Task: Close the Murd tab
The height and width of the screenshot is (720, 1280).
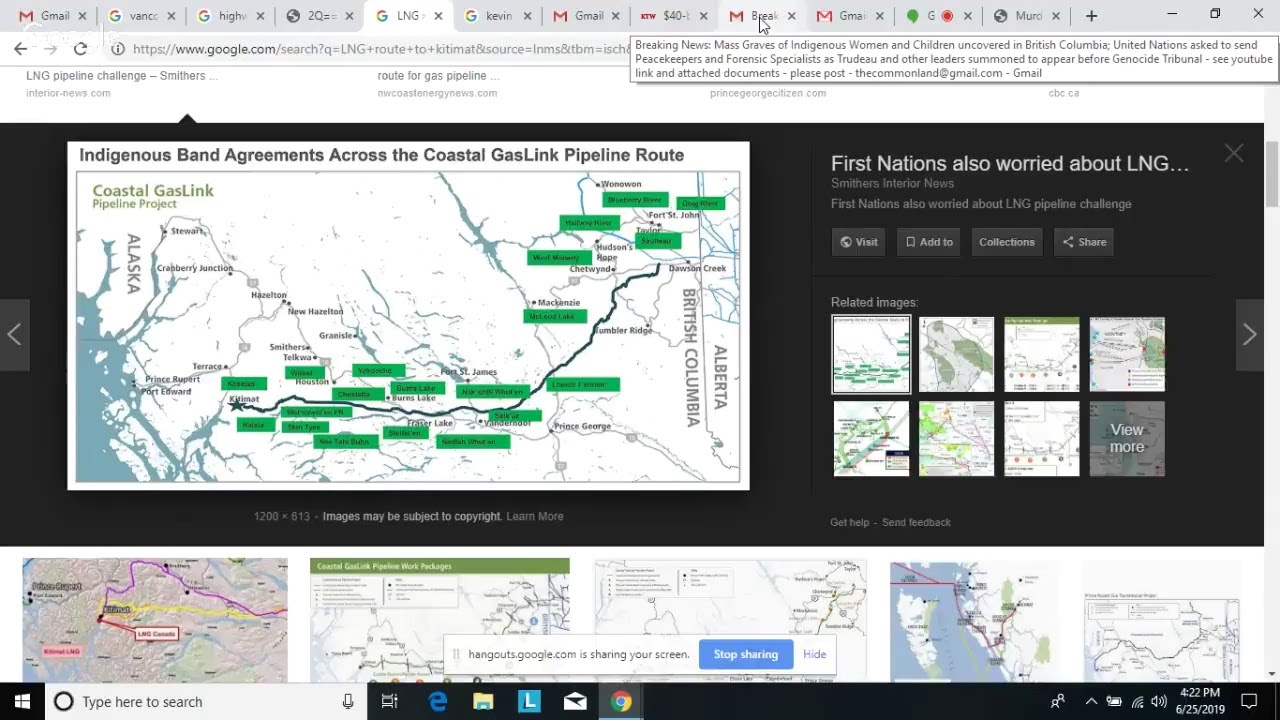Action: (x=1055, y=16)
